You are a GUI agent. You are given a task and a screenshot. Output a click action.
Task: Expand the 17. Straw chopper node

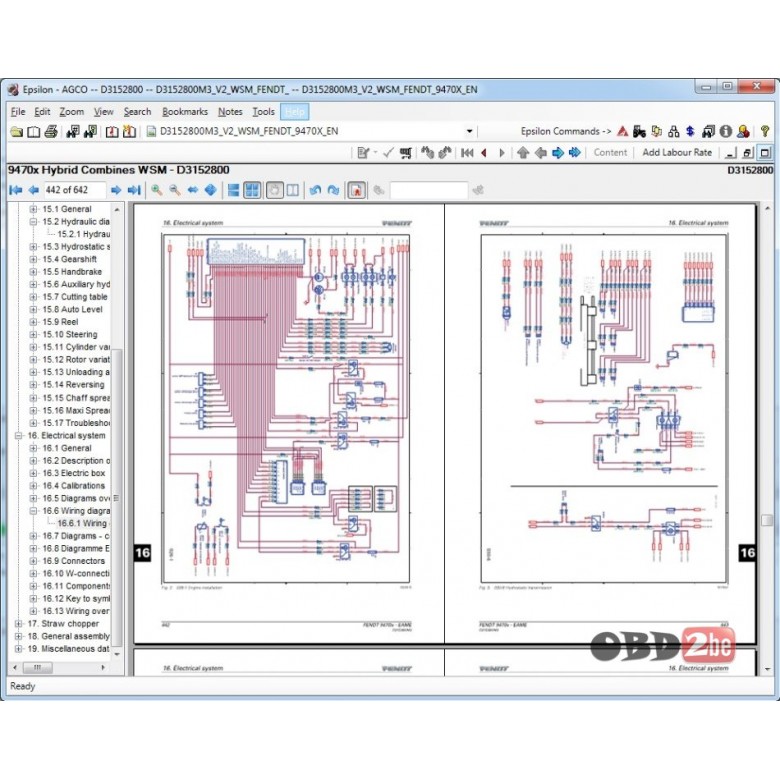[18, 624]
